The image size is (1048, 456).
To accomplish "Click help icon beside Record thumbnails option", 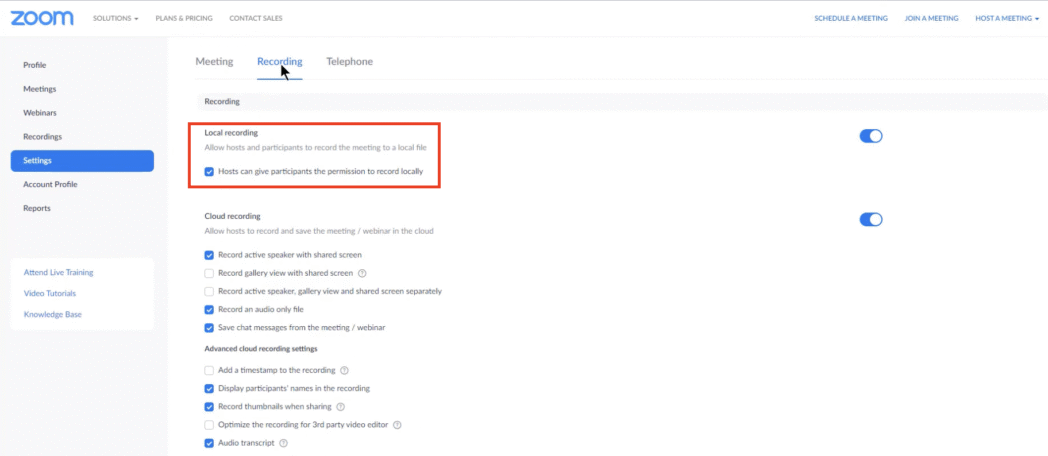I will point(341,407).
